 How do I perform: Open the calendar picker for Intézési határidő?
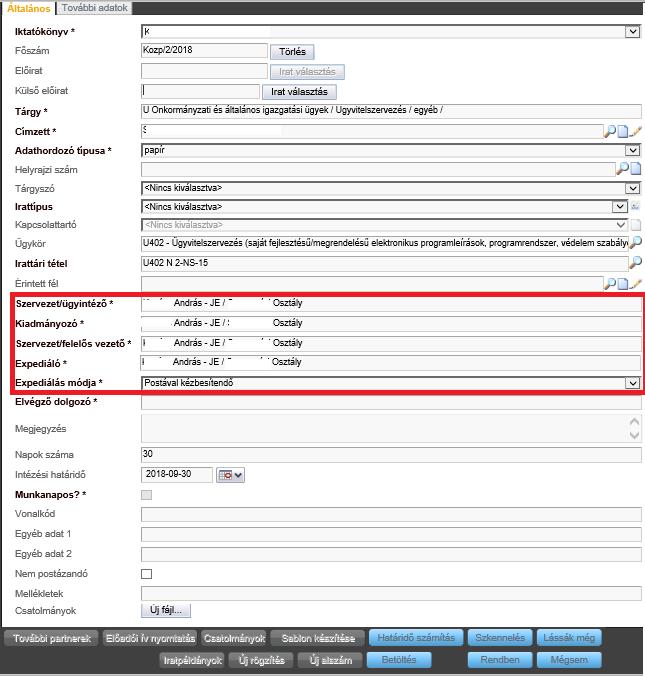(x=230, y=475)
